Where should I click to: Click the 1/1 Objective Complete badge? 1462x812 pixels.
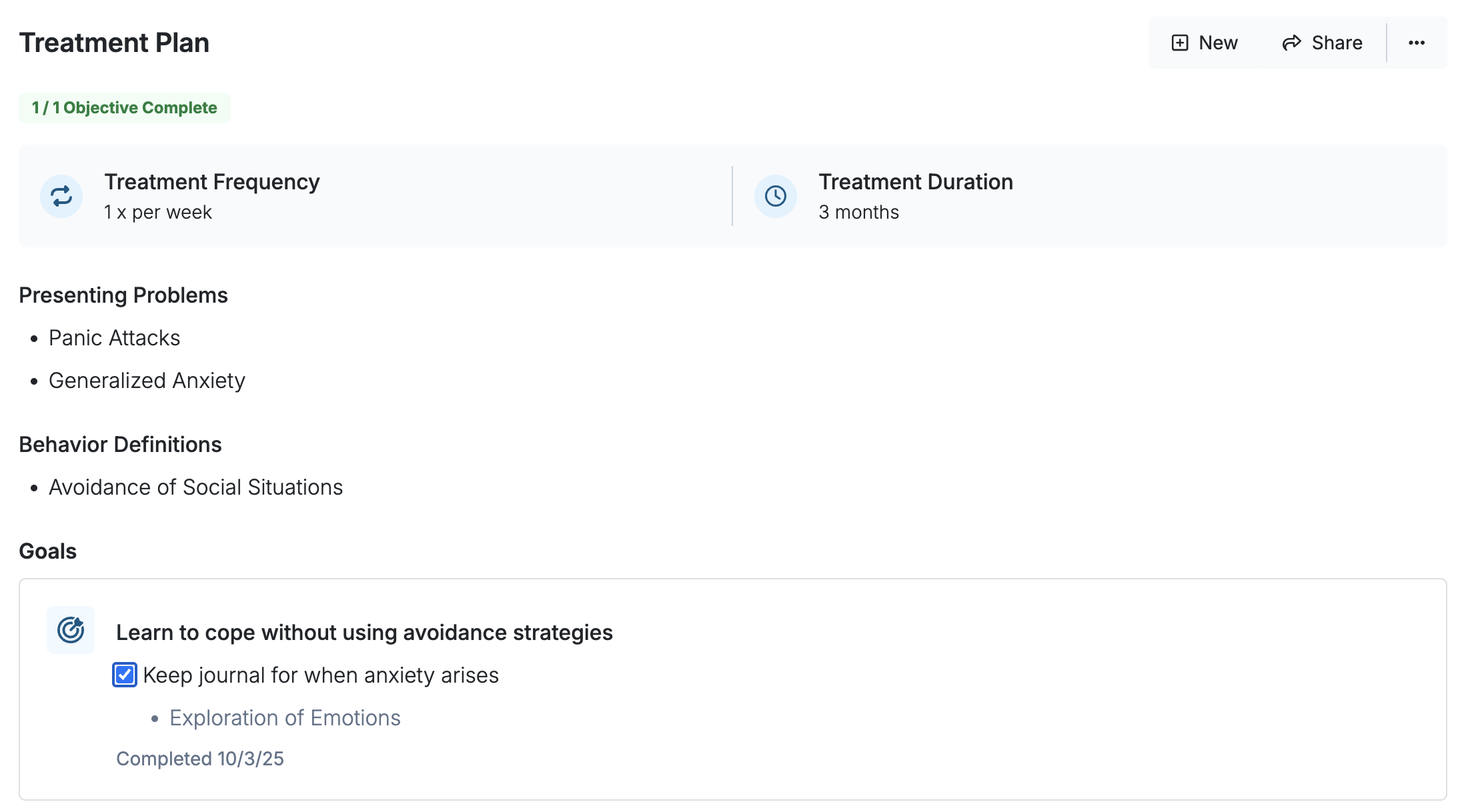(x=125, y=108)
